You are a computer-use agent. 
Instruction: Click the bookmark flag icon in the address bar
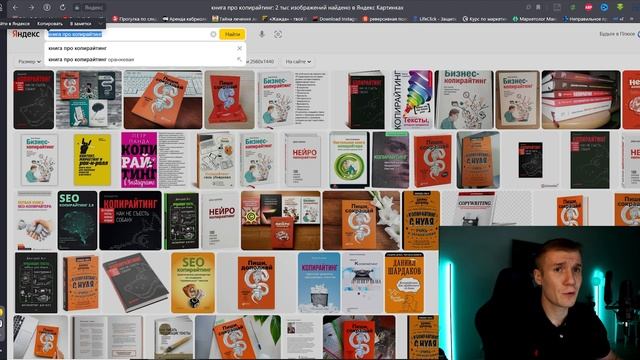[x=538, y=7]
